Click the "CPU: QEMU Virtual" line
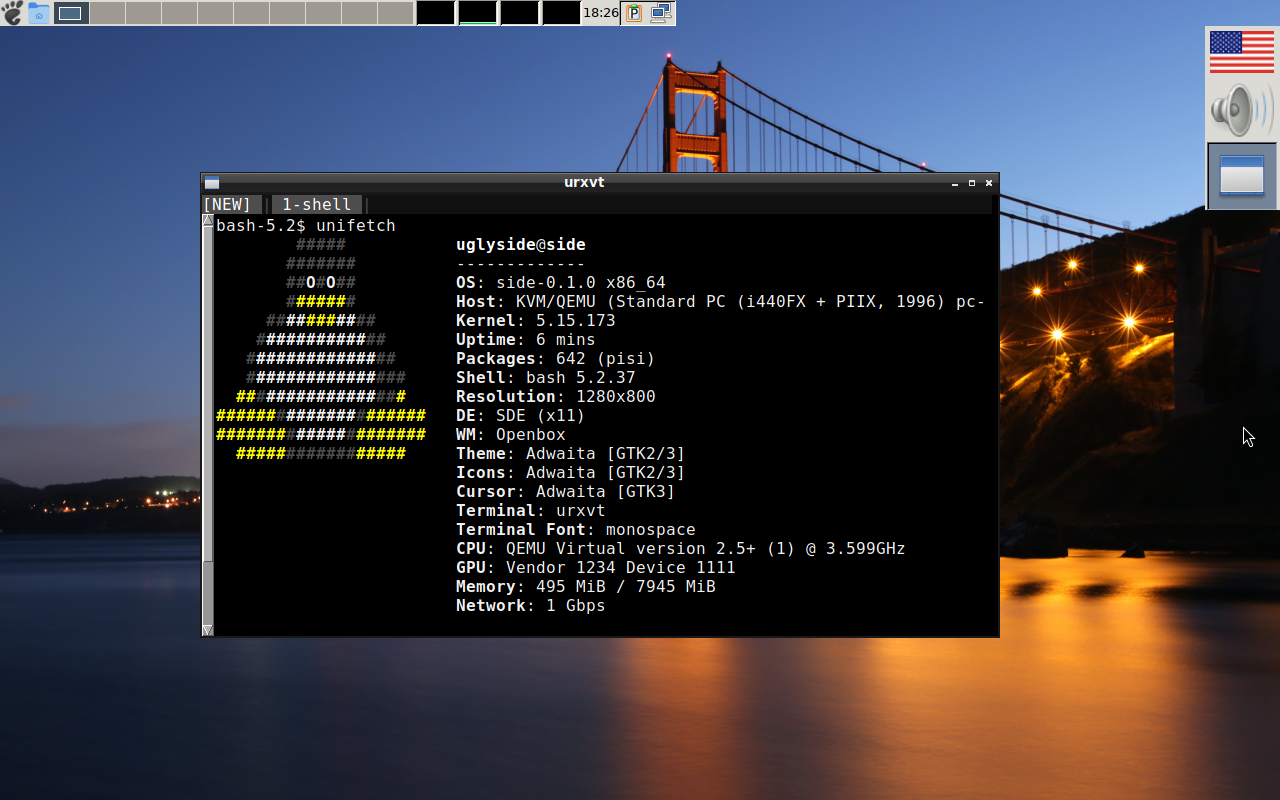Screen dimensions: 1280x800 (x=681, y=549)
